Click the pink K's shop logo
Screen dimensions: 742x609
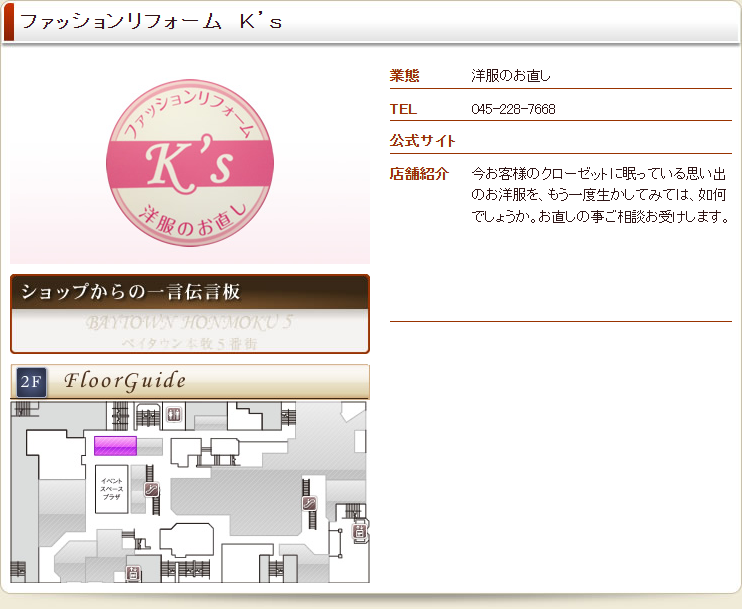click(x=189, y=165)
